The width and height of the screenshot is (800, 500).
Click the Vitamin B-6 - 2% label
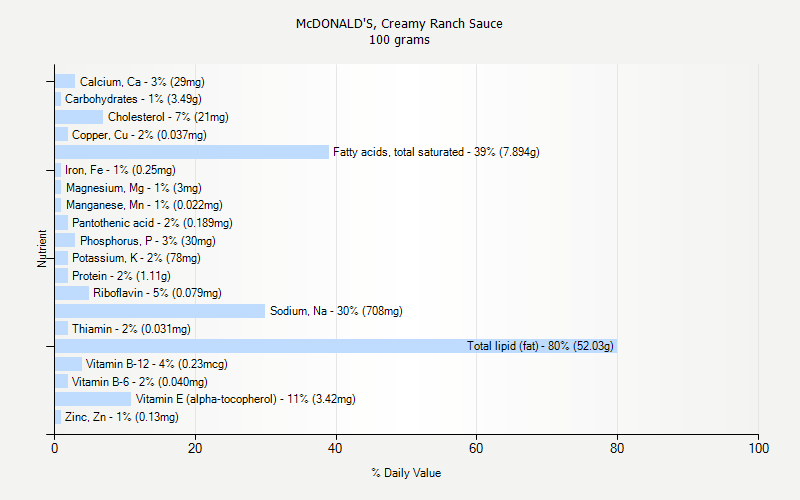click(x=140, y=382)
